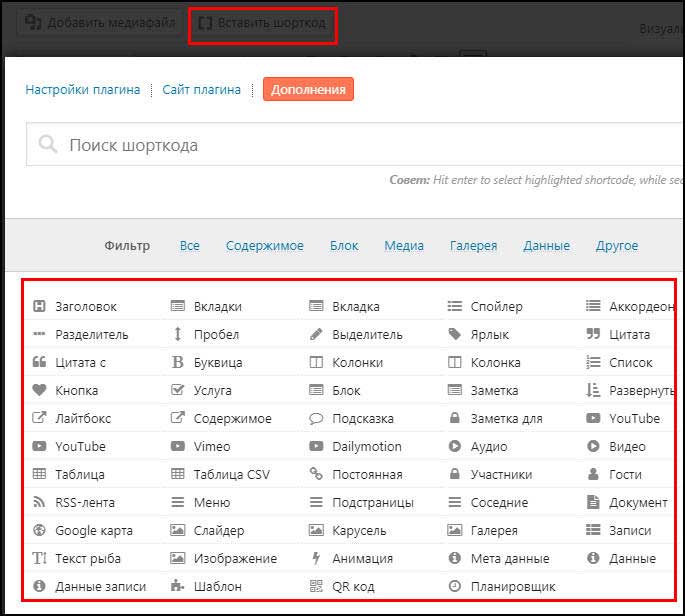Select the Мета данные info icon
This screenshot has width=685, height=616.
454,558
